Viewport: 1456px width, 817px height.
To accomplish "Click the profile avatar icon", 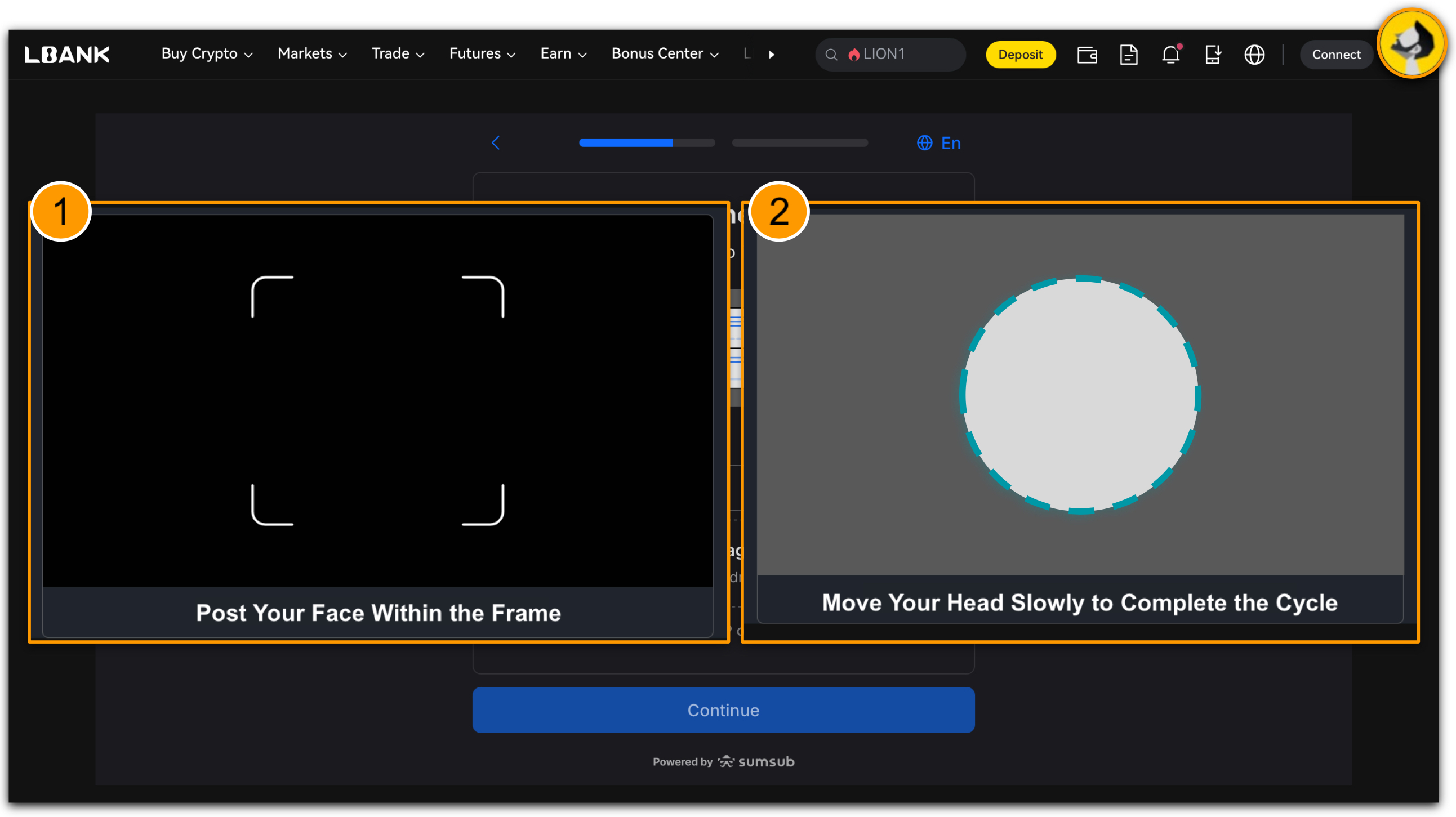I will pyautogui.click(x=1411, y=44).
